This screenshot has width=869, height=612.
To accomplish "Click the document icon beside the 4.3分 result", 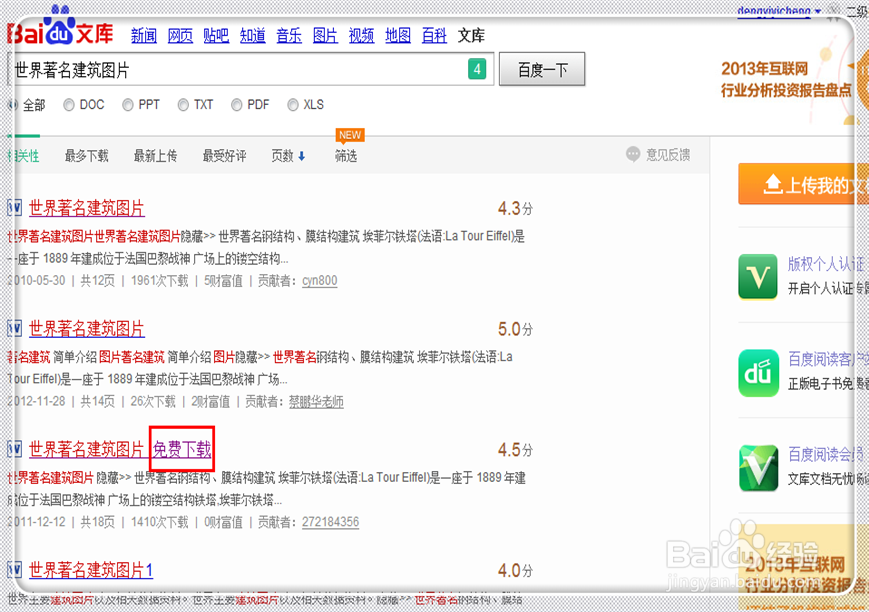I will [x=15, y=208].
